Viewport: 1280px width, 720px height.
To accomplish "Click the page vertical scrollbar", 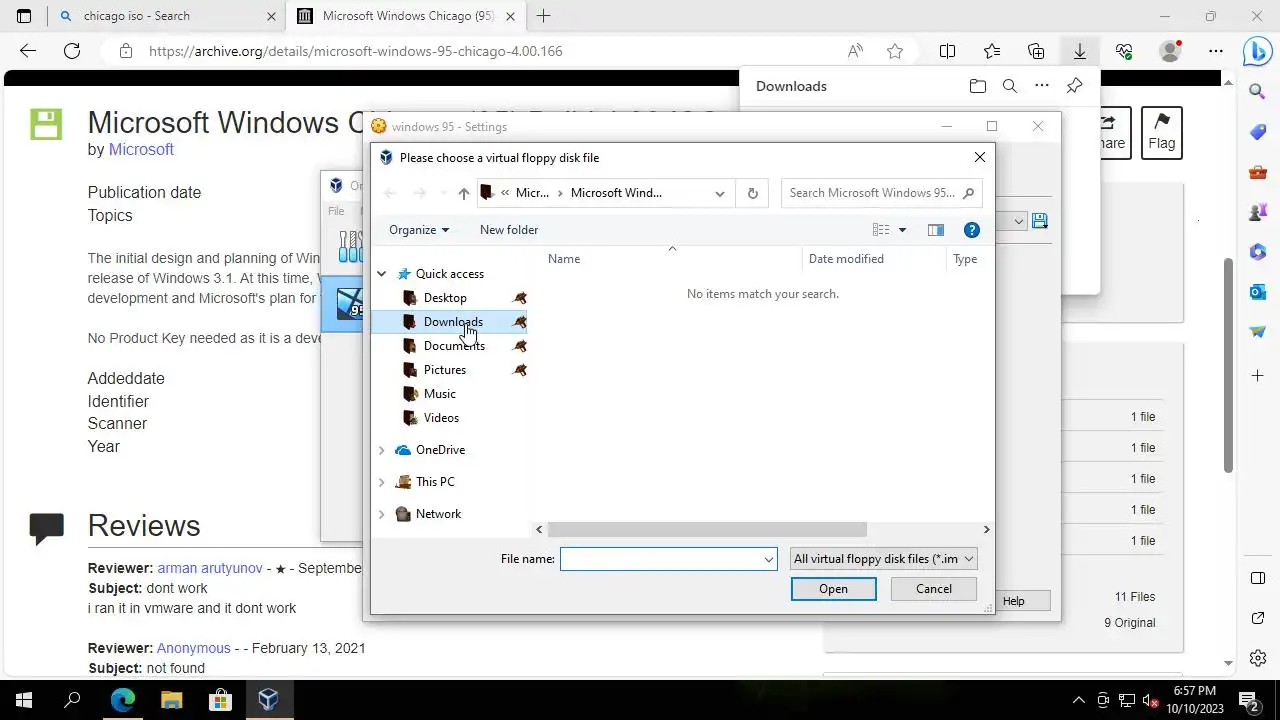I will point(1228,365).
